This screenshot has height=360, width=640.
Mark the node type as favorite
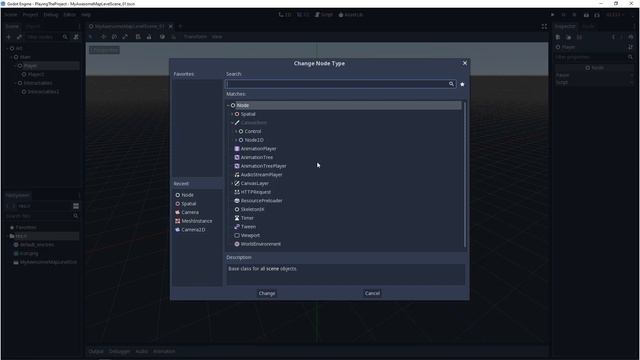pyautogui.click(x=462, y=84)
